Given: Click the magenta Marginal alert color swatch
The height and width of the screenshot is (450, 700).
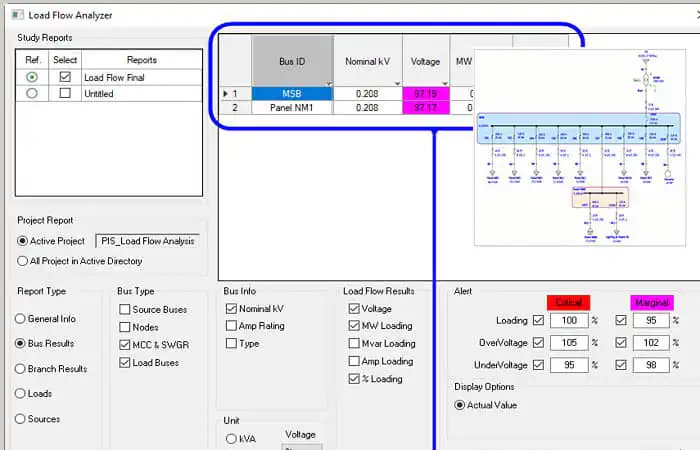Looking at the screenshot, I should tap(652, 302).
